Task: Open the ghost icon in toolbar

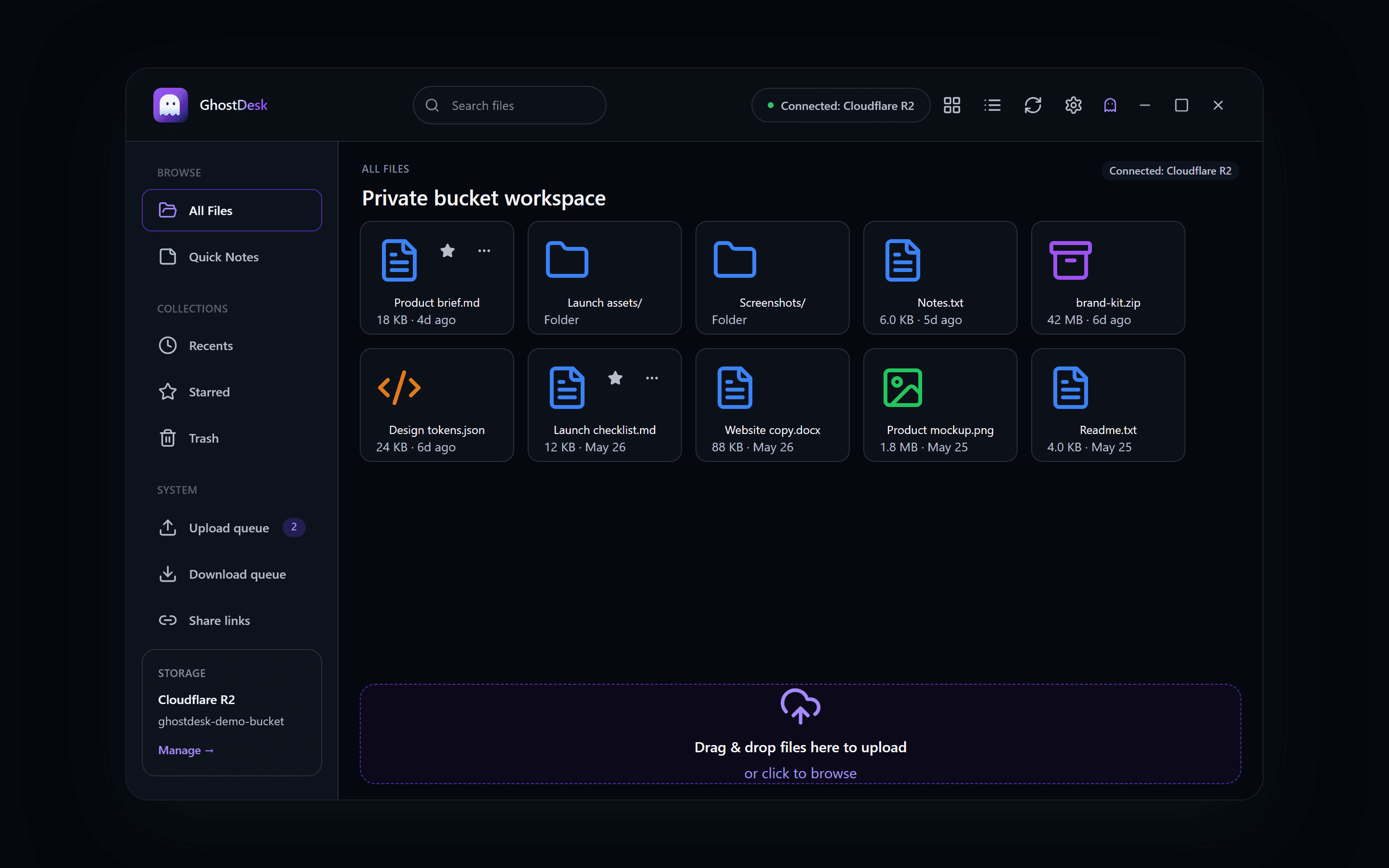Action: click(x=1110, y=105)
